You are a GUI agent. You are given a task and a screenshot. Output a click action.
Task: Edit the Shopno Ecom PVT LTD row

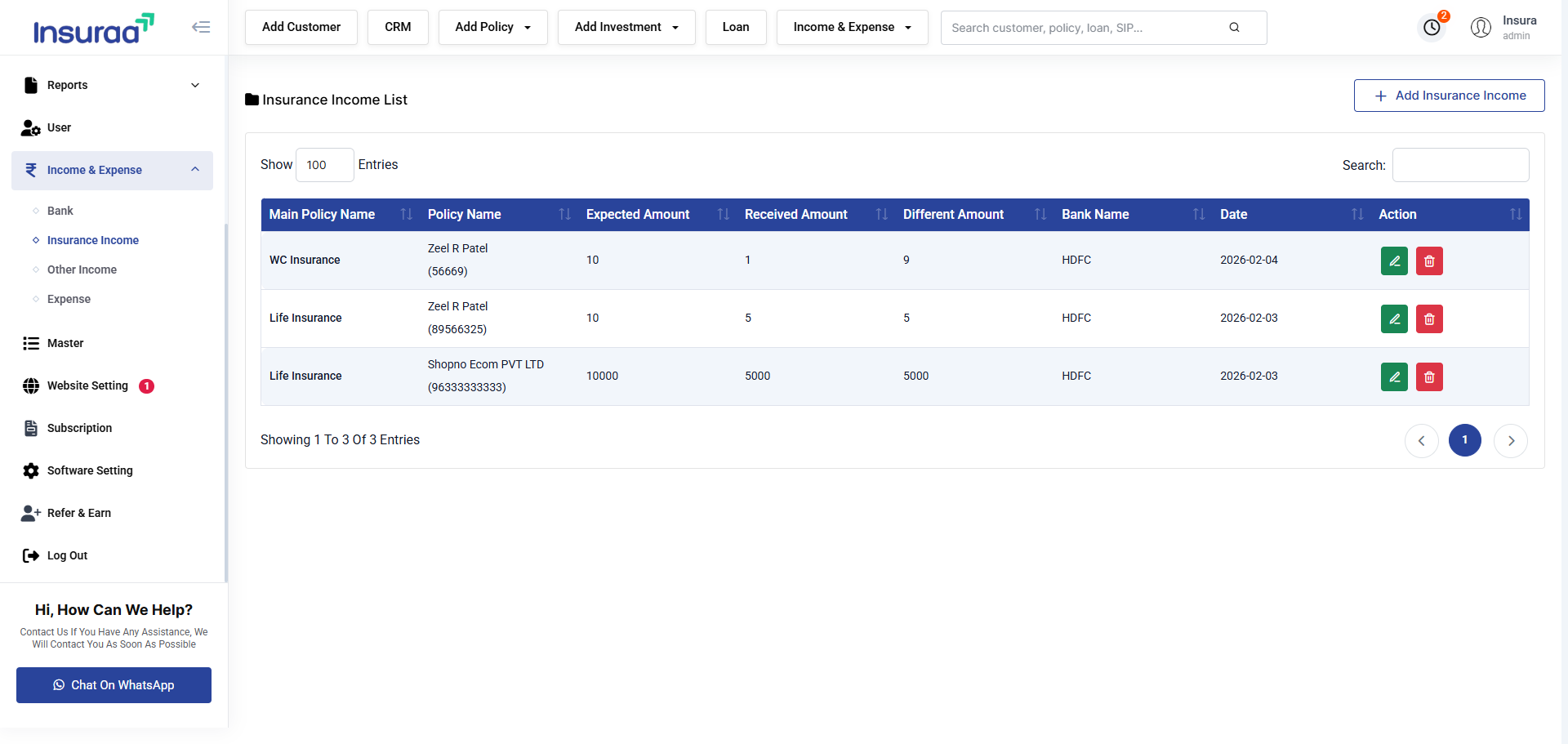click(x=1394, y=377)
